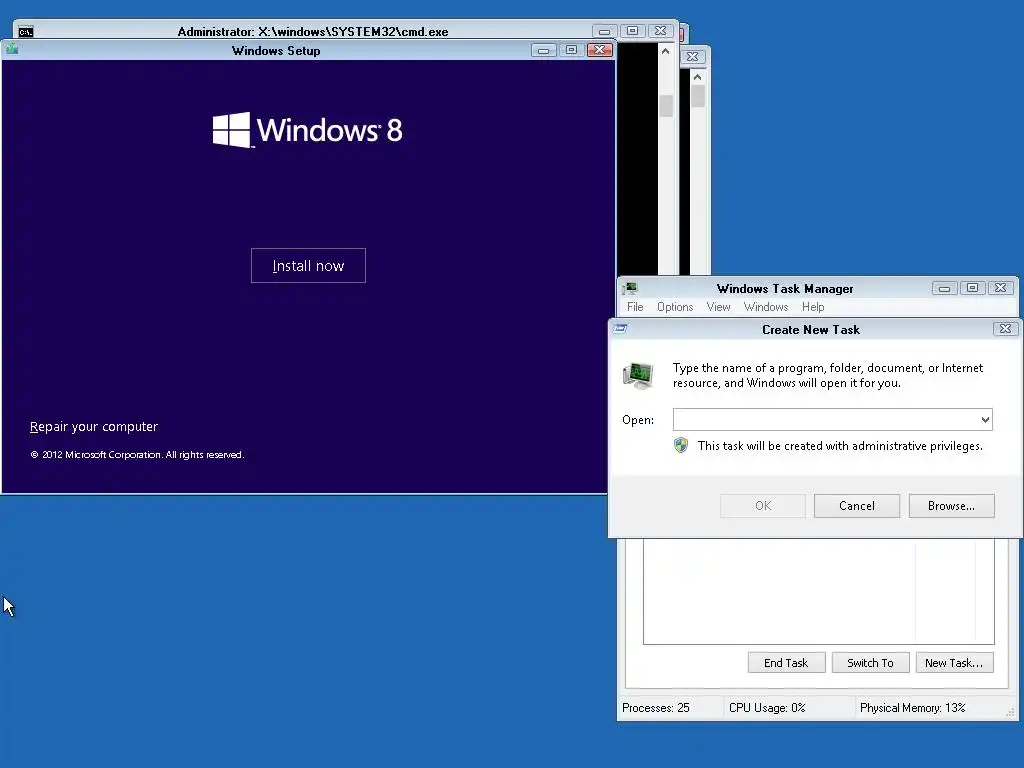Open Repair your computer link
This screenshot has height=768, width=1024.
(x=94, y=426)
